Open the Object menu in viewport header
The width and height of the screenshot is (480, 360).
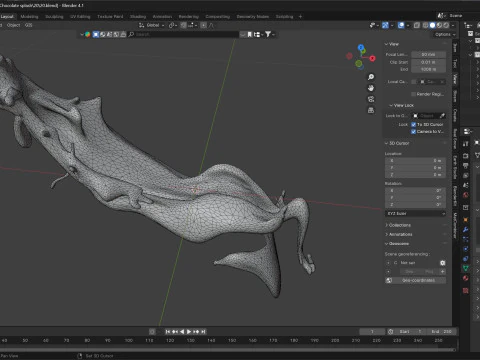tap(13, 25)
